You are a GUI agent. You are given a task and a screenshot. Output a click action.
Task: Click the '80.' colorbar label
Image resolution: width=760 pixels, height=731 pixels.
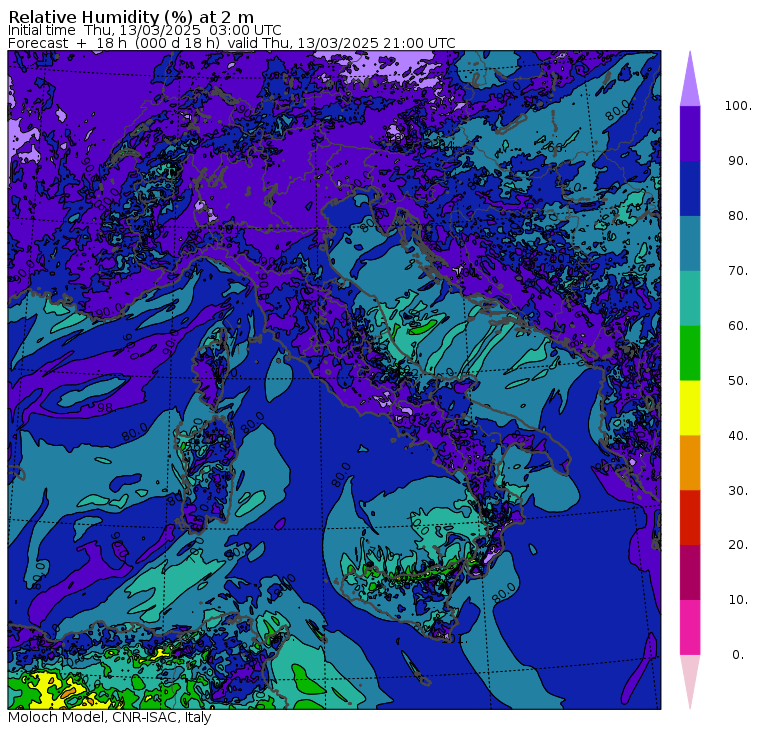[738, 216]
